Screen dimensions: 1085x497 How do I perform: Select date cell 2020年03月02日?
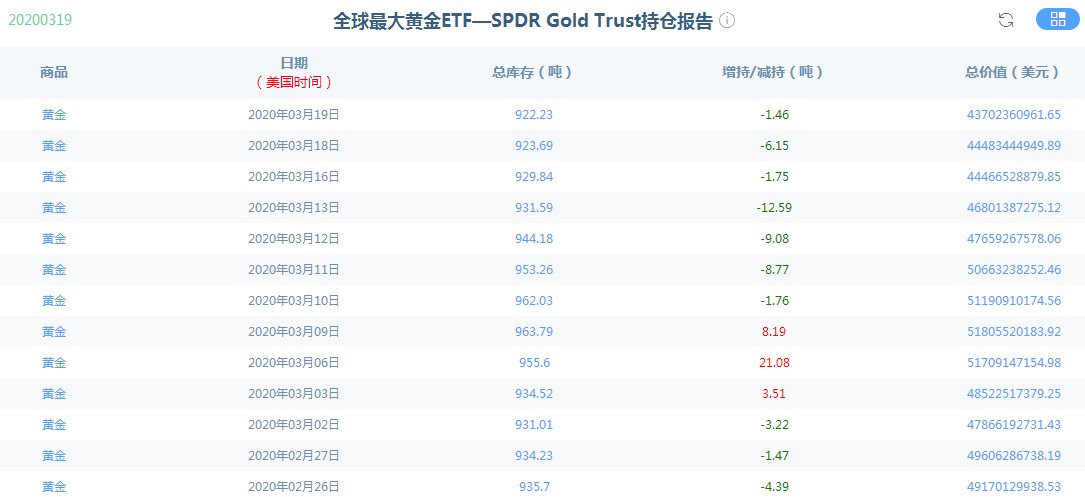pos(294,425)
